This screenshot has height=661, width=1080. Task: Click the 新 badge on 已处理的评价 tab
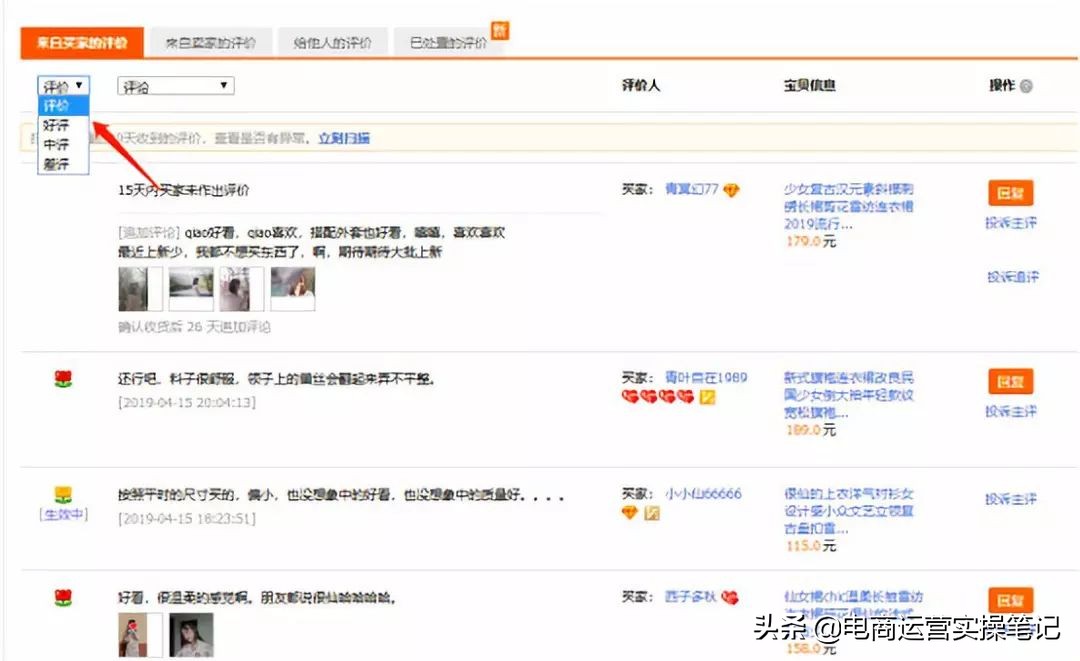tap(500, 31)
